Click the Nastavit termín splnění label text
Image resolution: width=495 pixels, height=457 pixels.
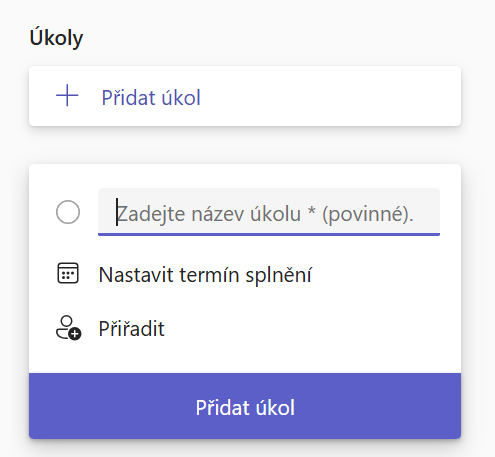coord(205,275)
